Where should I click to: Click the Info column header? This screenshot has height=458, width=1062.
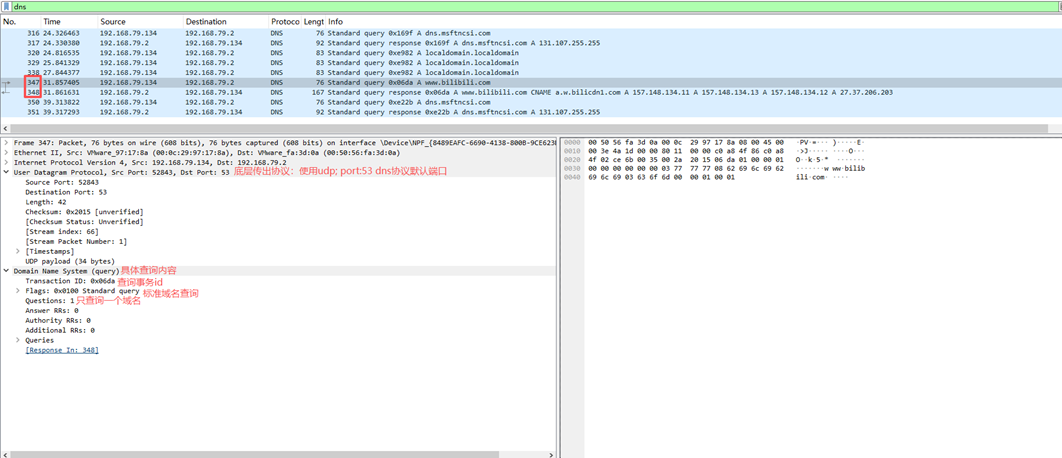click(336, 21)
